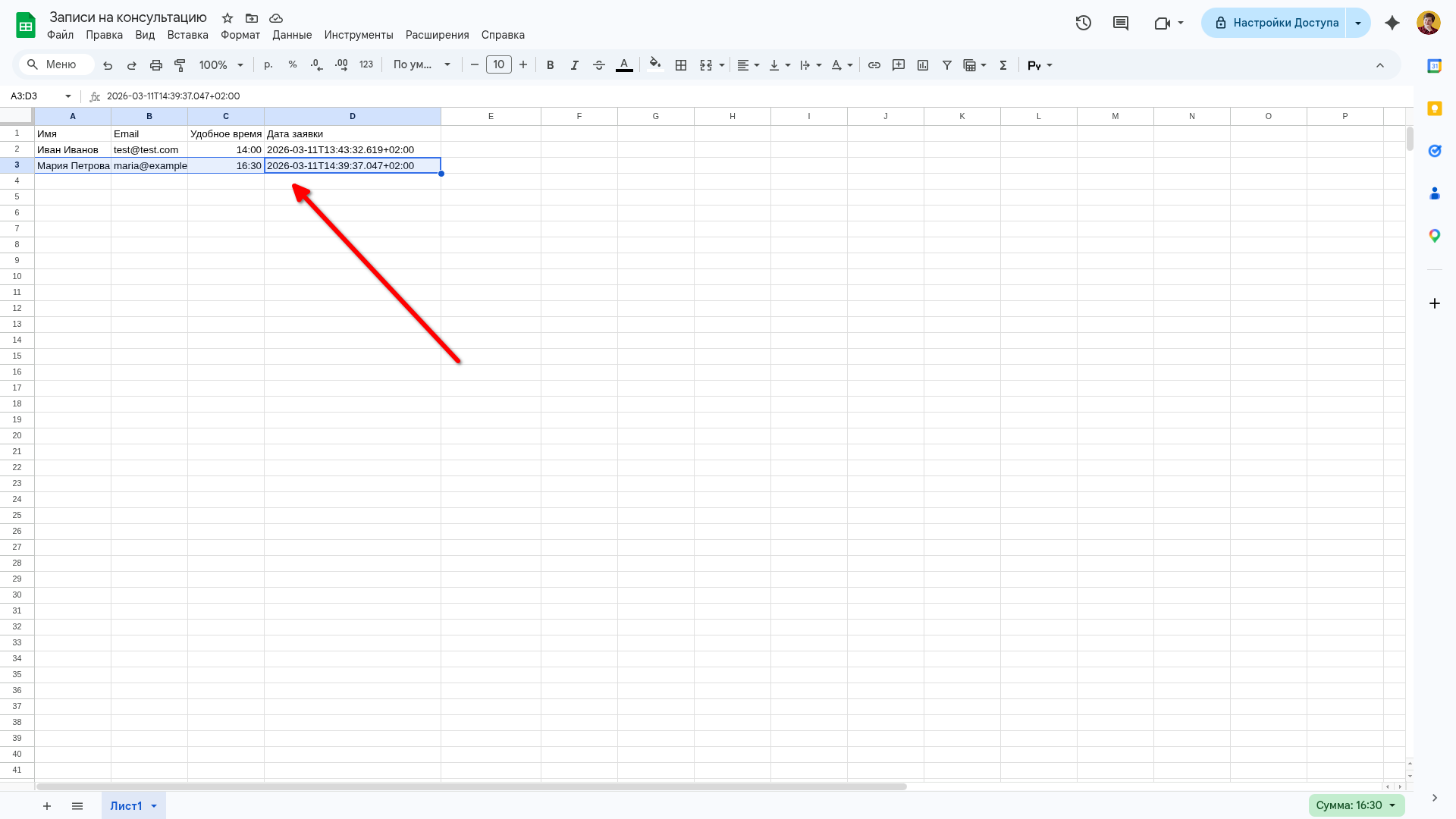Expand the zoom 100% dropdown
Screen dimensions: 1456x819
(x=221, y=65)
